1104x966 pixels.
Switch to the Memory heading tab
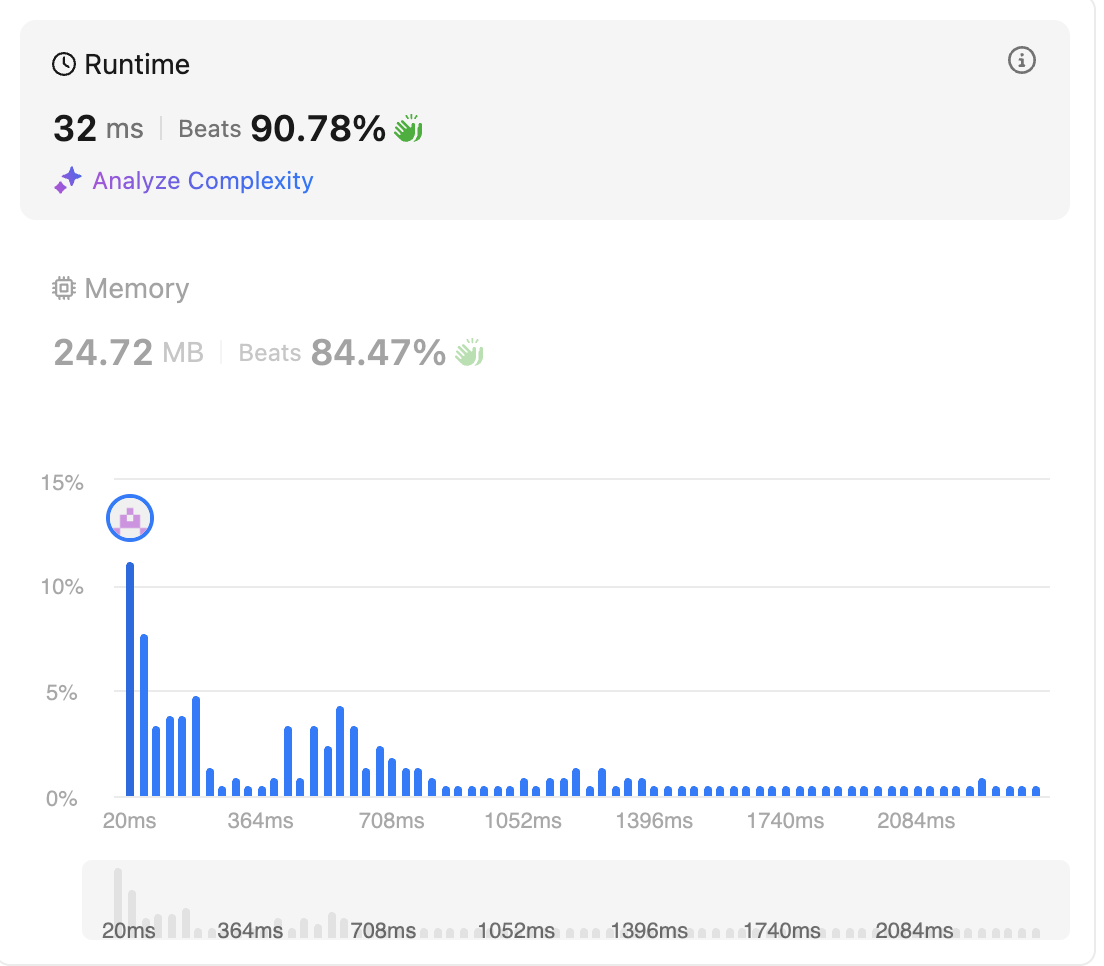pos(136,289)
